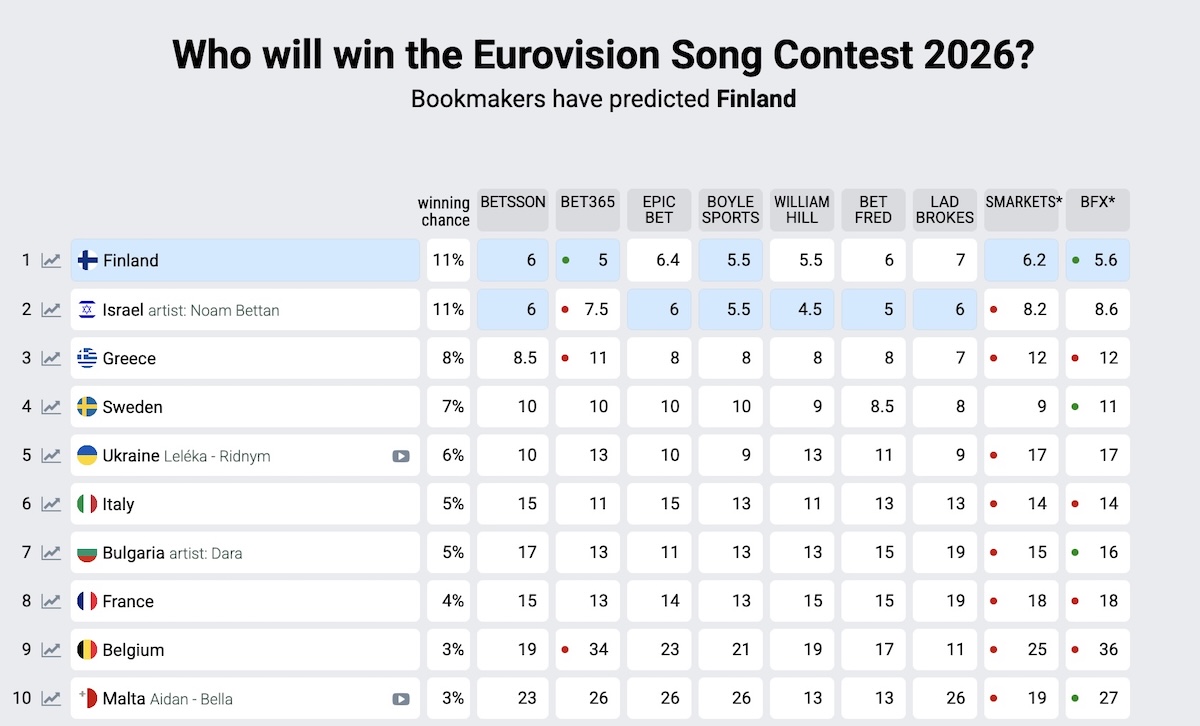Select the BET365 column header
This screenshot has height=726, width=1200.
tap(588, 210)
